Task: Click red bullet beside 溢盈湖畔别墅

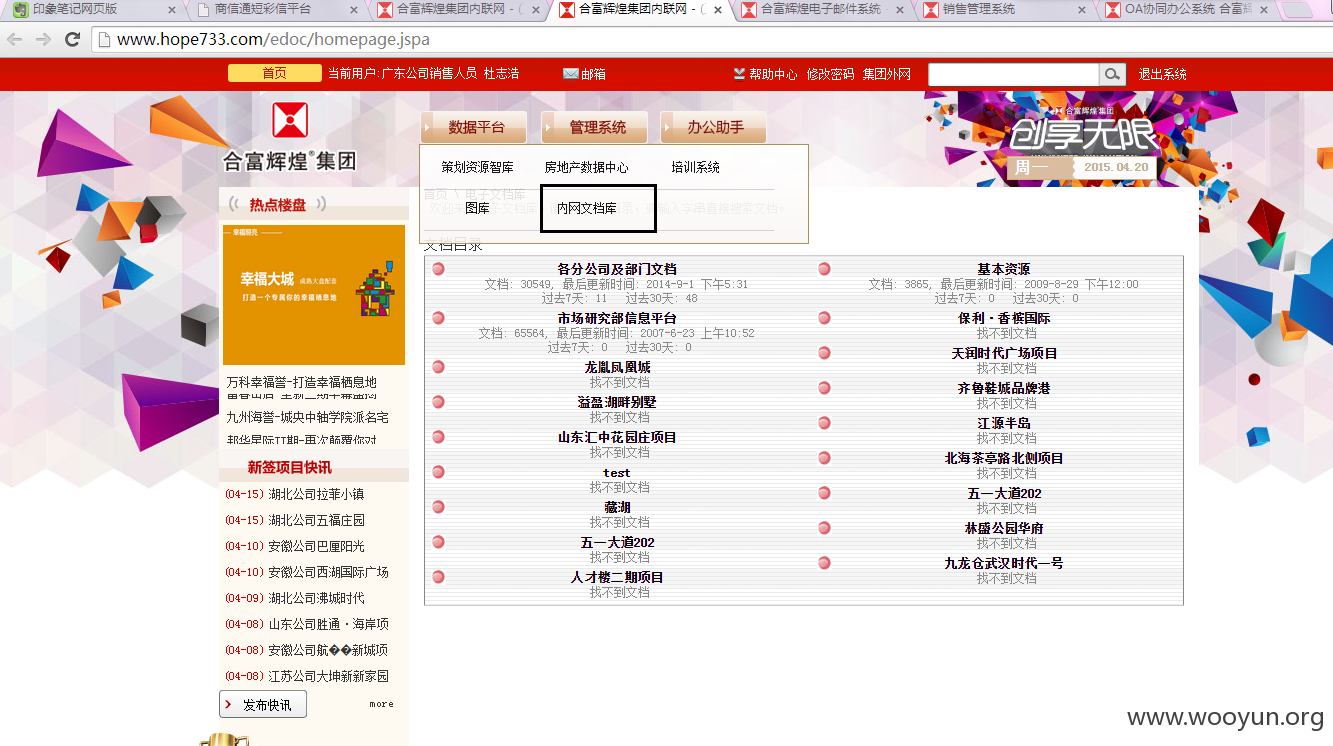Action: 438,402
